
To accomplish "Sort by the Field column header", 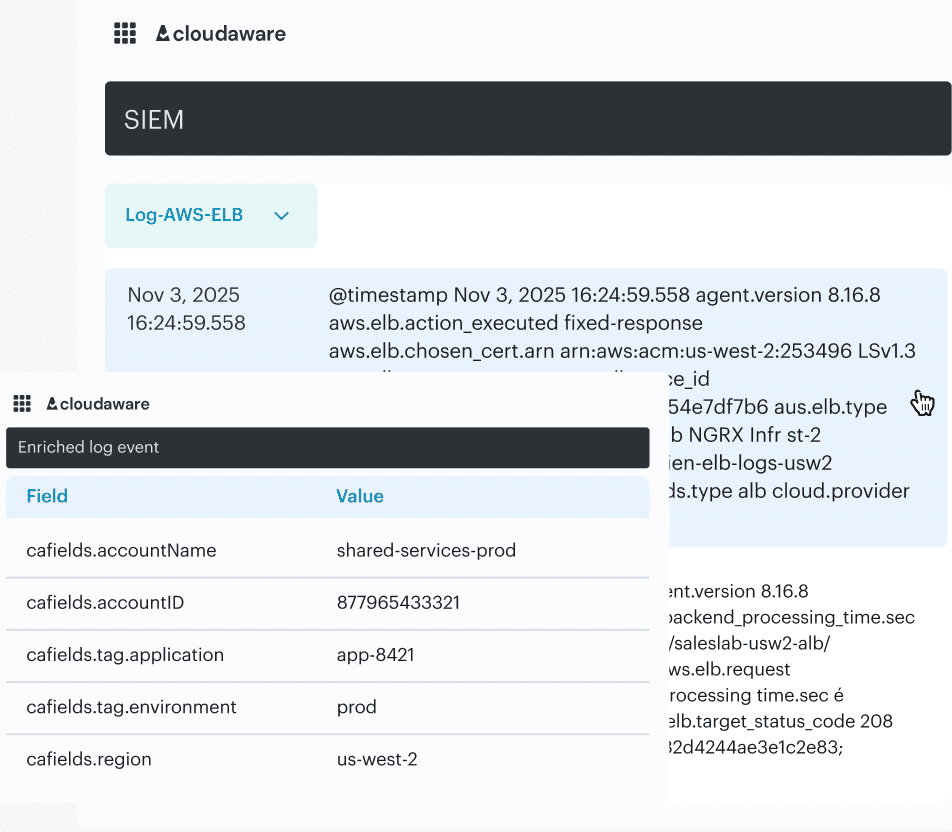I will 47,496.
